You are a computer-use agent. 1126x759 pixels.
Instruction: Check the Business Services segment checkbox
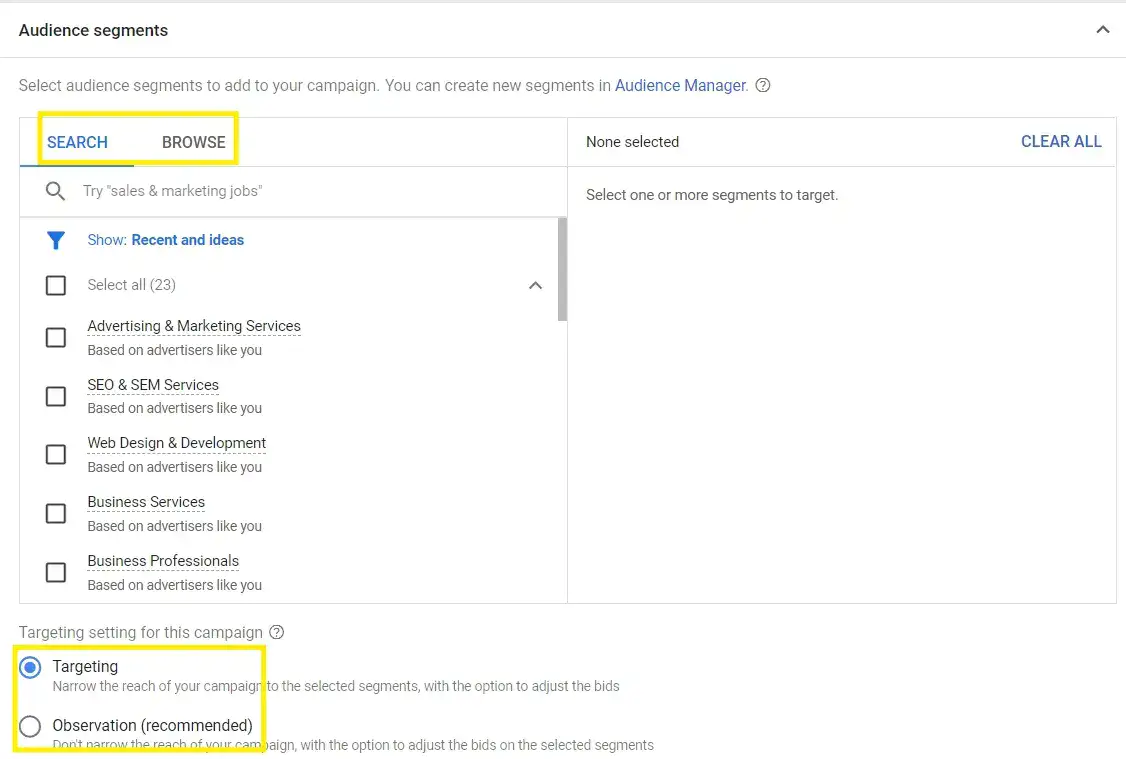(56, 513)
